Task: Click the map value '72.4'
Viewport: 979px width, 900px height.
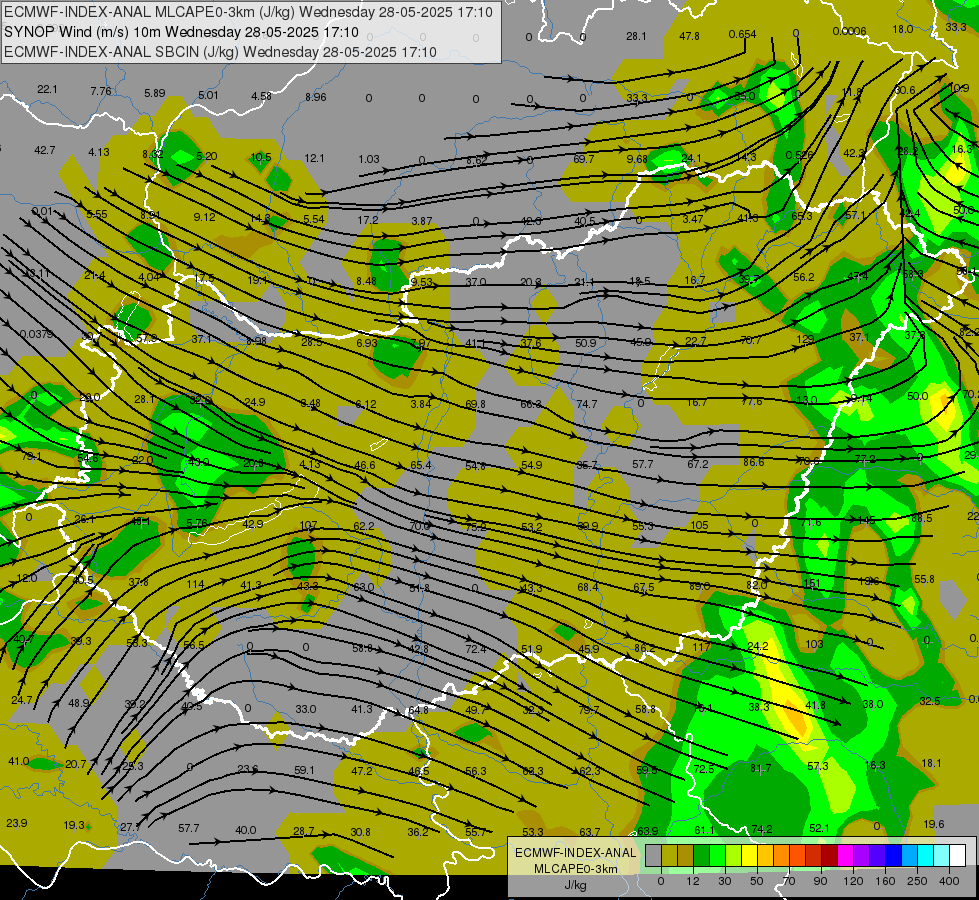Action: coord(475,649)
